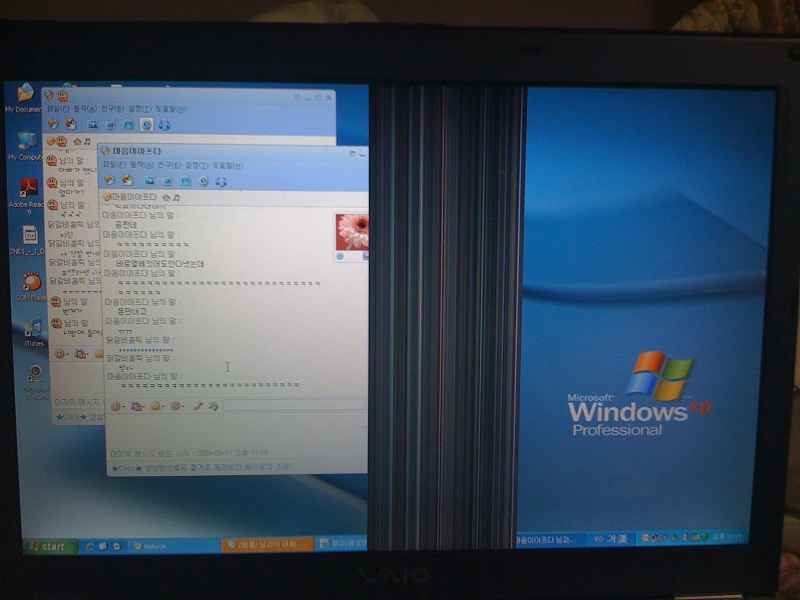Click the invite-friend icon in the back chat toolbar
Image resolution: width=800 pixels, height=600 pixels.
point(53,123)
